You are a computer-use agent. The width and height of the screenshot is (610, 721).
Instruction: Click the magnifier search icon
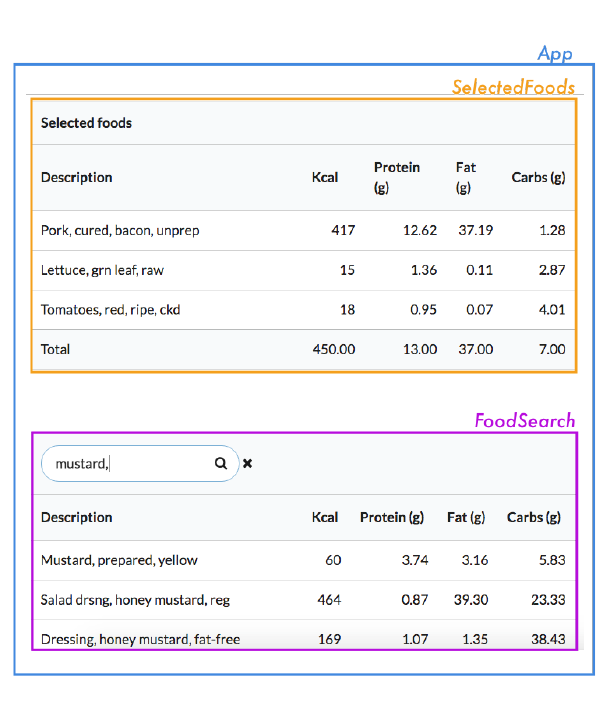(221, 464)
